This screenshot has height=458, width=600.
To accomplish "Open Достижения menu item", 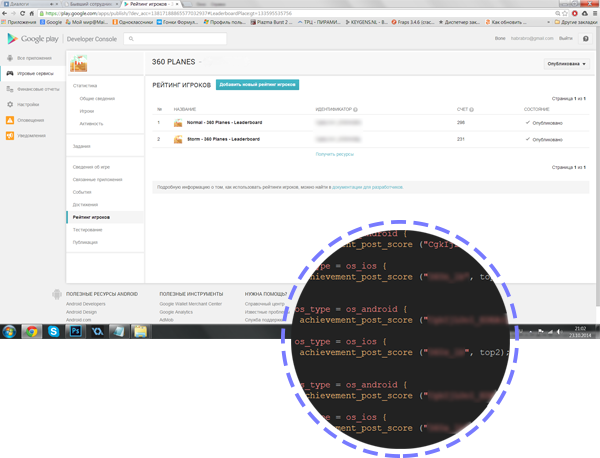I will (x=85, y=205).
